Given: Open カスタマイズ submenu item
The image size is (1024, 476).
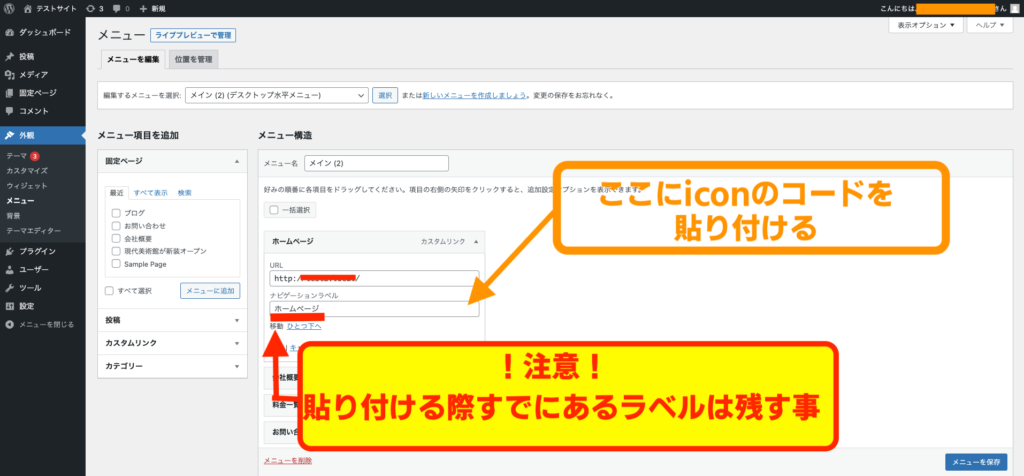Looking at the screenshot, I should point(27,170).
